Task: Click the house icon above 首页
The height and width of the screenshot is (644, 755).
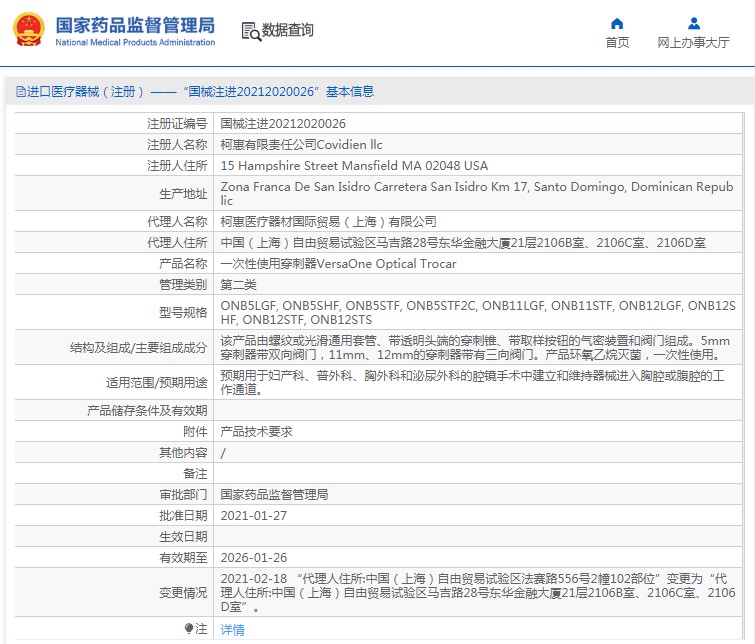Action: tap(617, 23)
